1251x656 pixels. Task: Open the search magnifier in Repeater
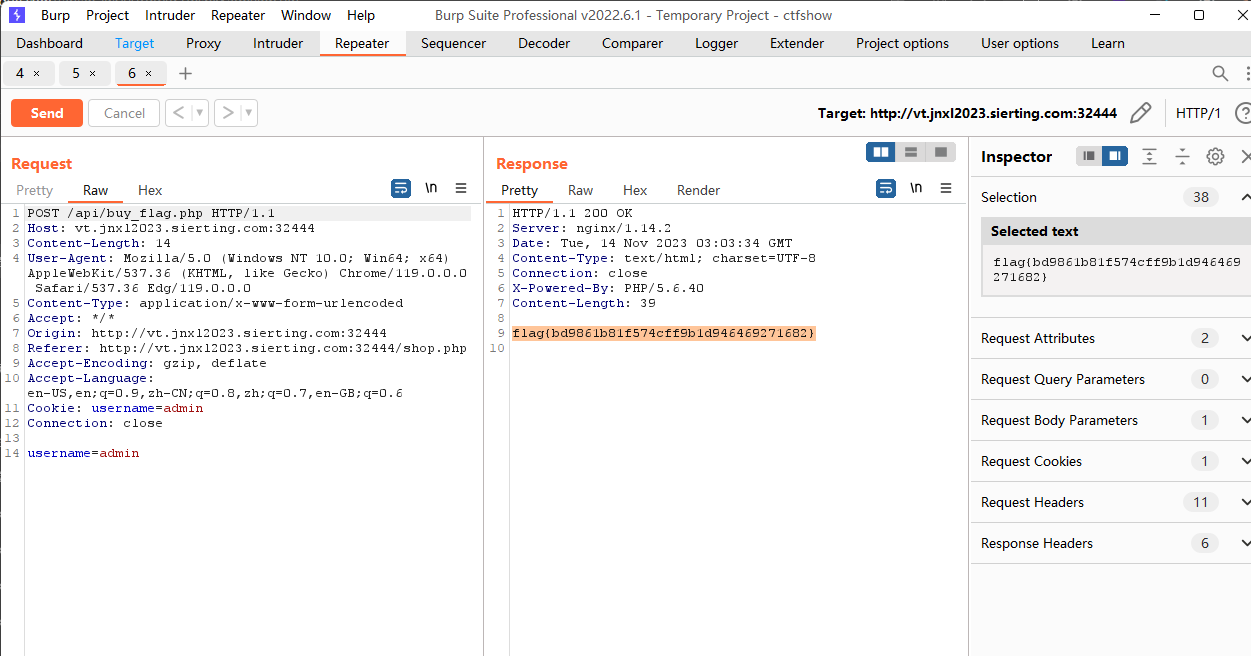(1220, 73)
